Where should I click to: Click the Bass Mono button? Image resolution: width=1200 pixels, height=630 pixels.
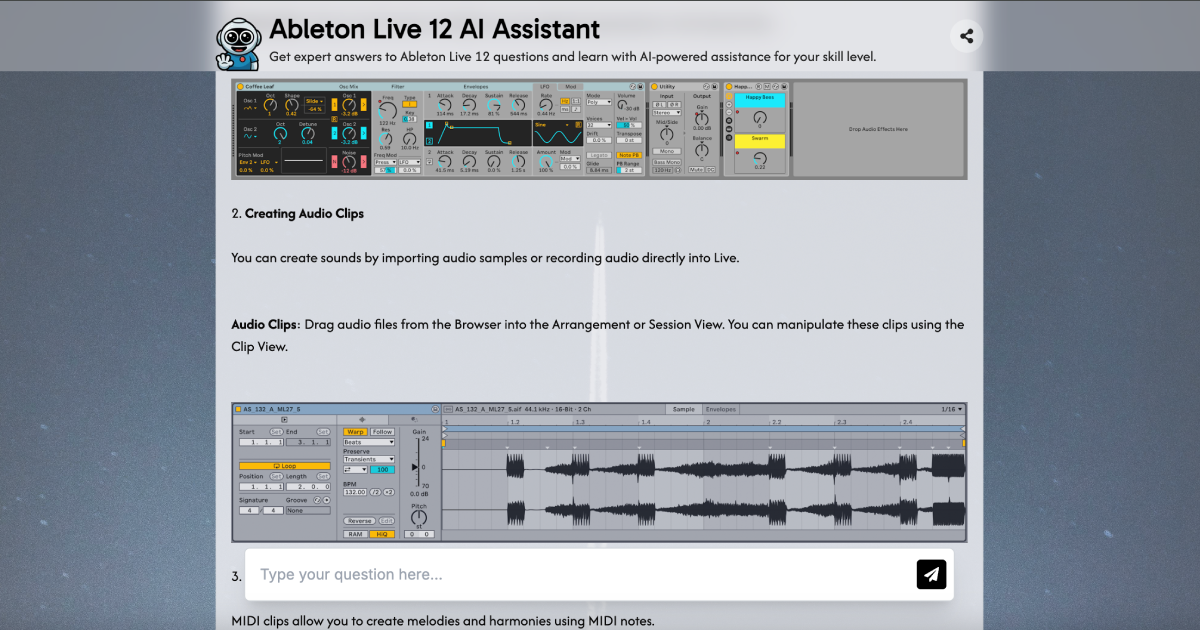click(x=667, y=162)
